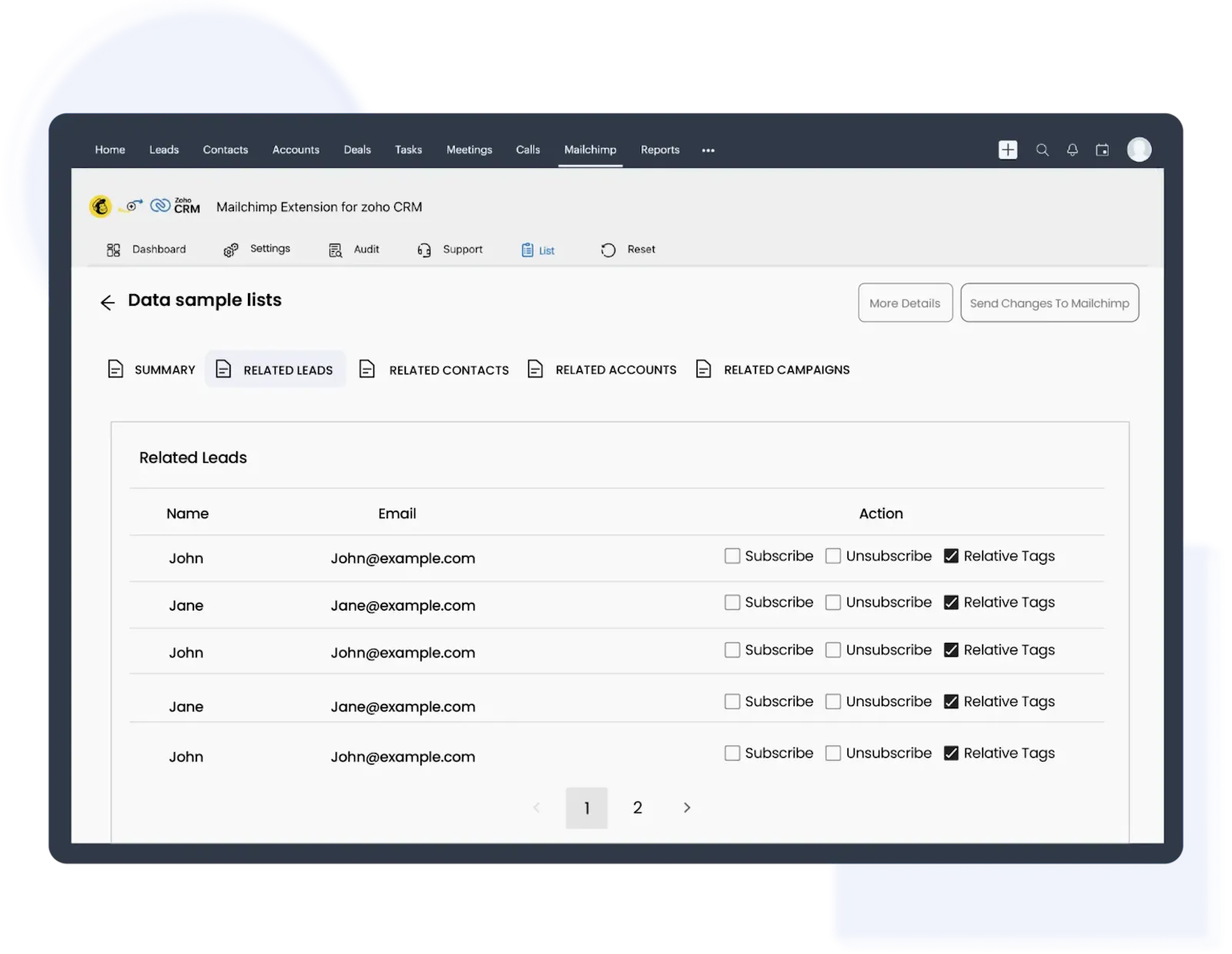This screenshot has width=1232, height=954.
Task: Open the Meetings module
Action: (x=469, y=149)
